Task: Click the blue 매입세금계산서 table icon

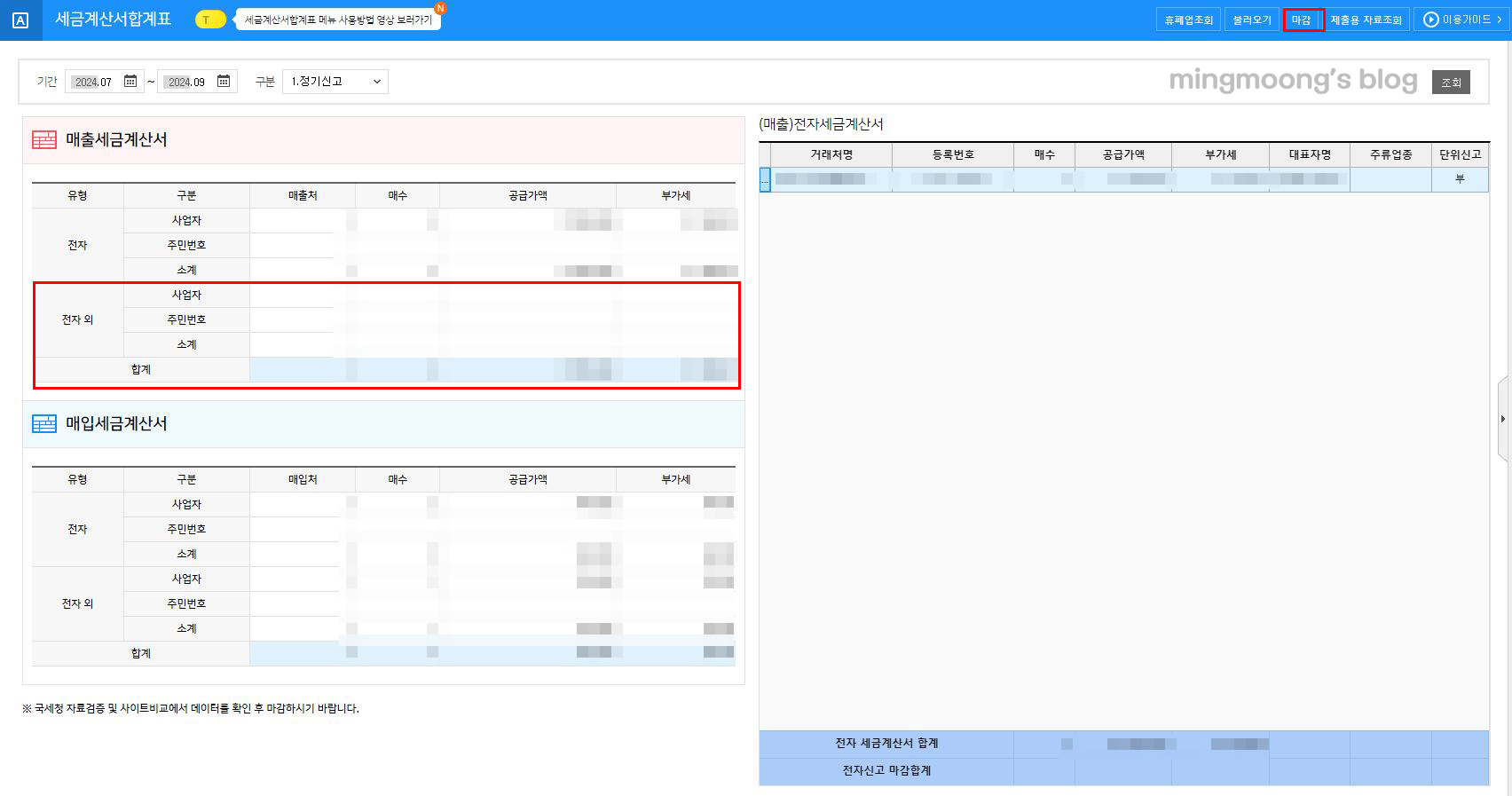Action: [44, 424]
